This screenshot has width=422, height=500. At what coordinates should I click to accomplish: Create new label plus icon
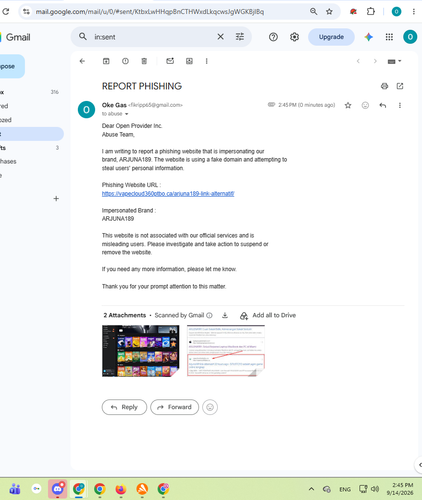tap(56, 199)
